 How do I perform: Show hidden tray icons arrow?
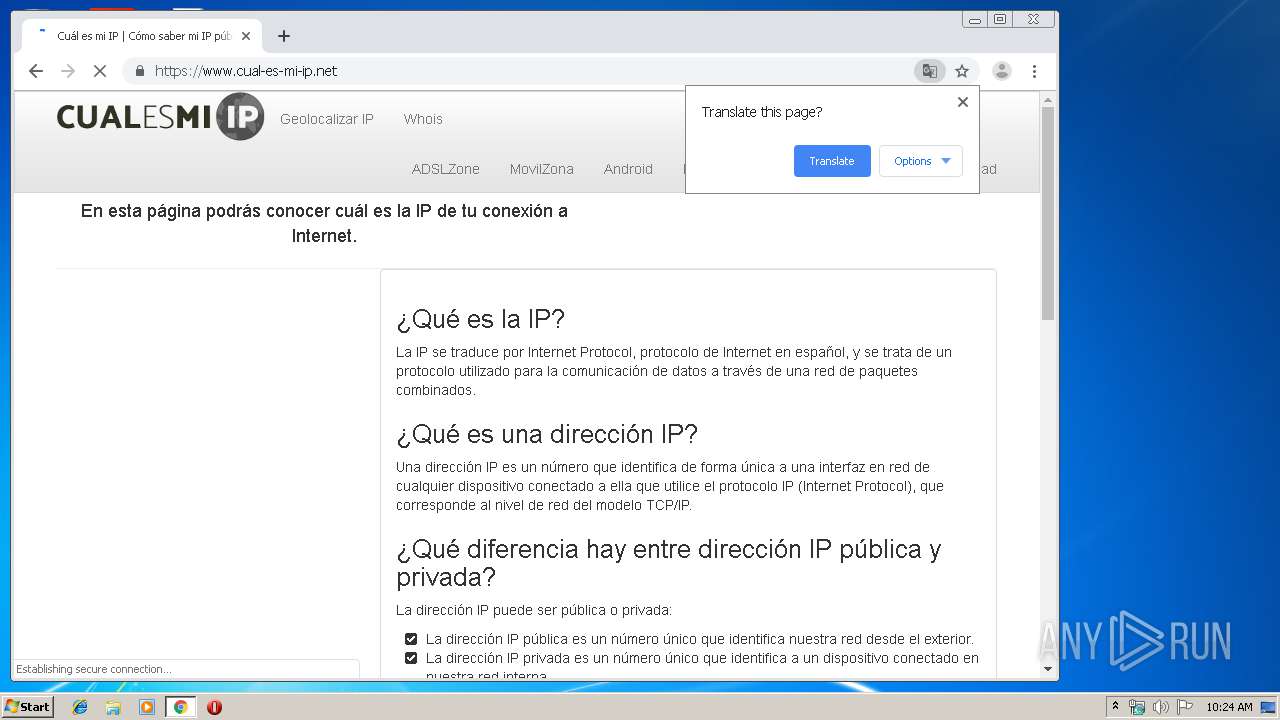[x=1116, y=707]
